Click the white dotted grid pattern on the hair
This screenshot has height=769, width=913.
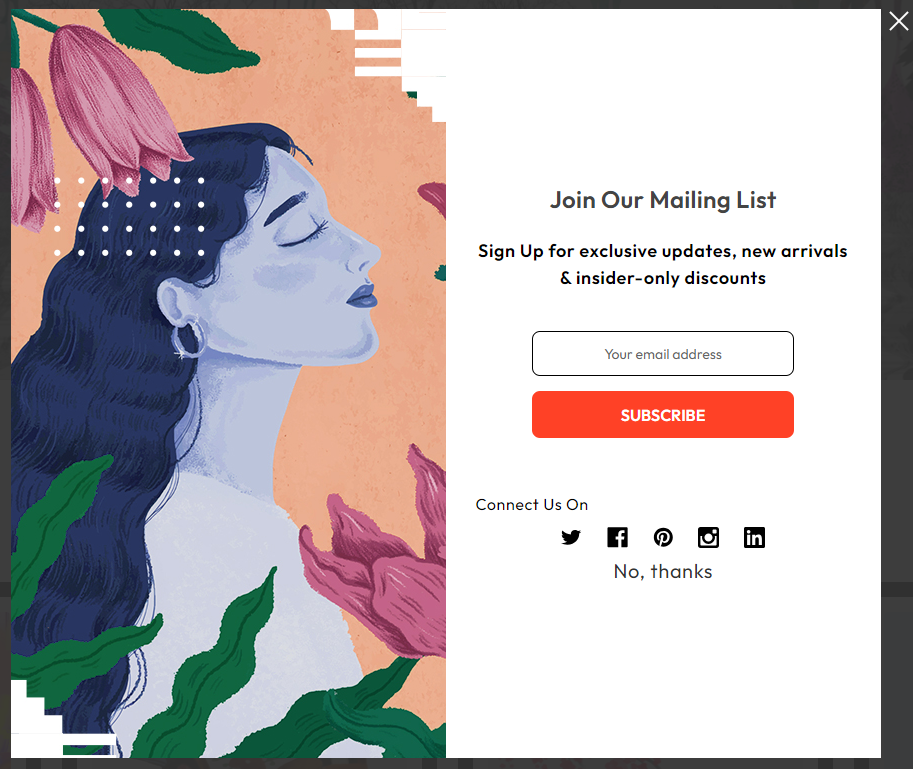point(129,217)
